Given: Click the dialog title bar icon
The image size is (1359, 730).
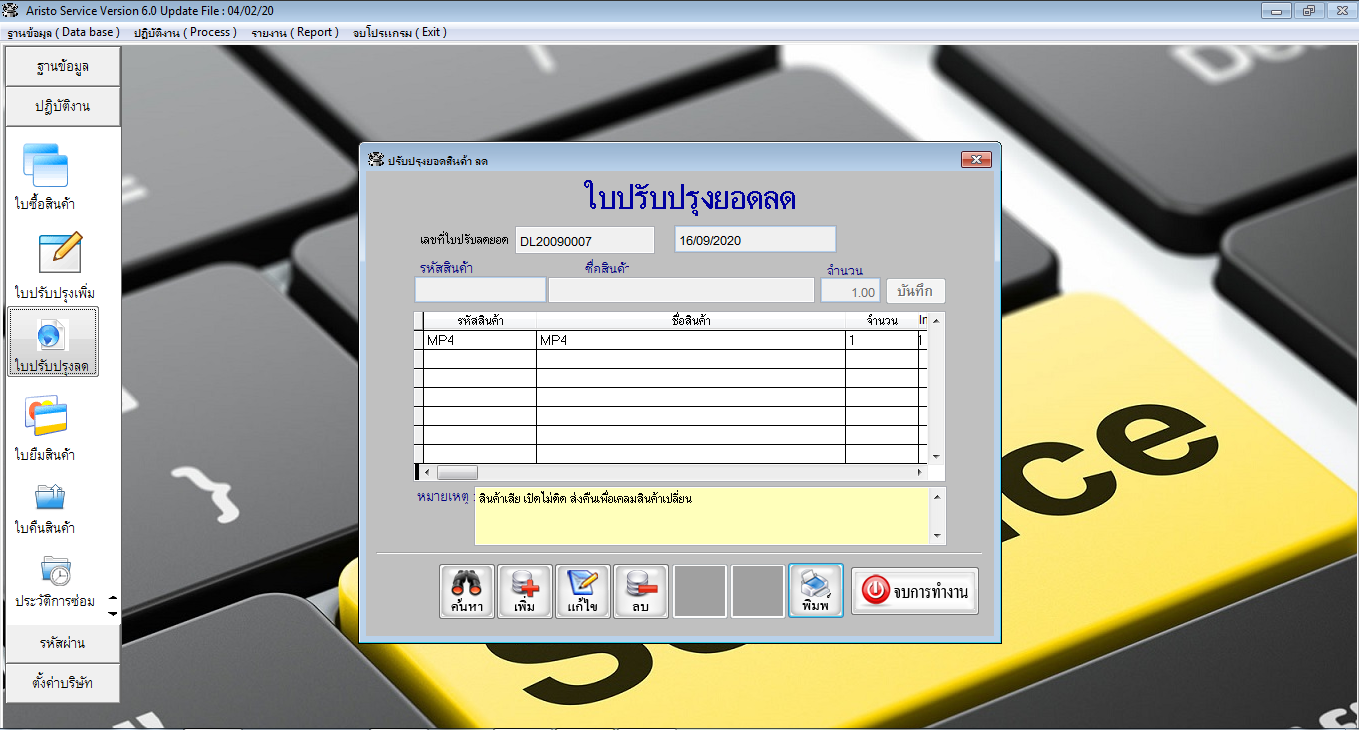Looking at the screenshot, I should pos(376,160).
